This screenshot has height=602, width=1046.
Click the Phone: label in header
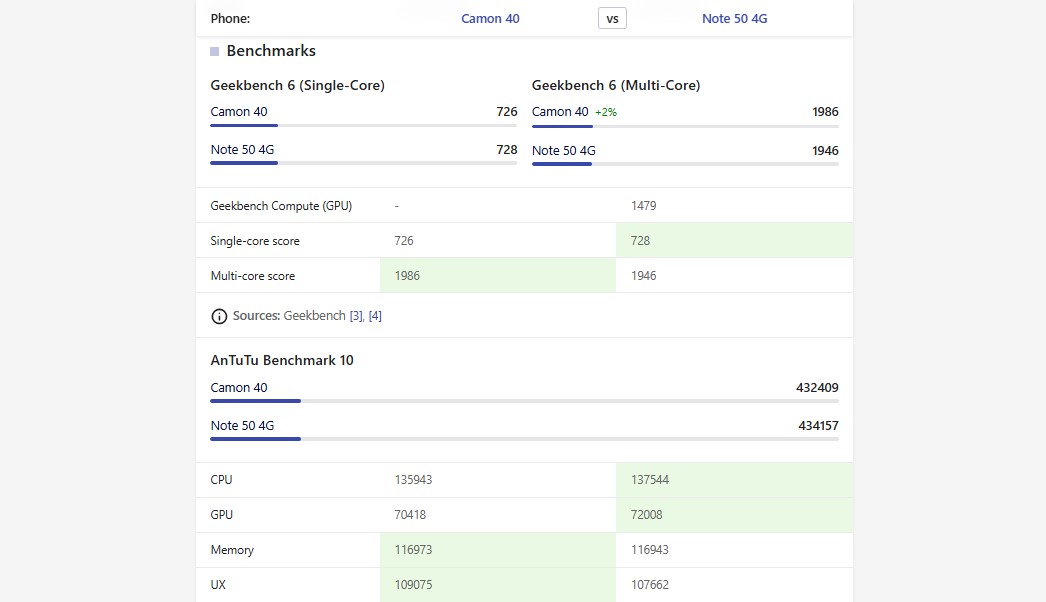click(230, 19)
